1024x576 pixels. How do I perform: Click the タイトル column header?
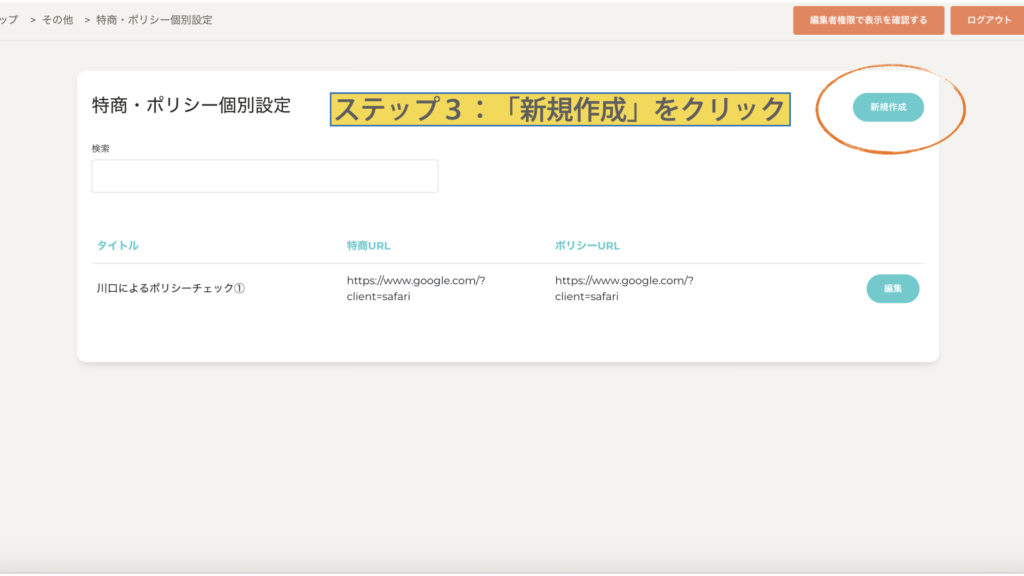coord(118,246)
